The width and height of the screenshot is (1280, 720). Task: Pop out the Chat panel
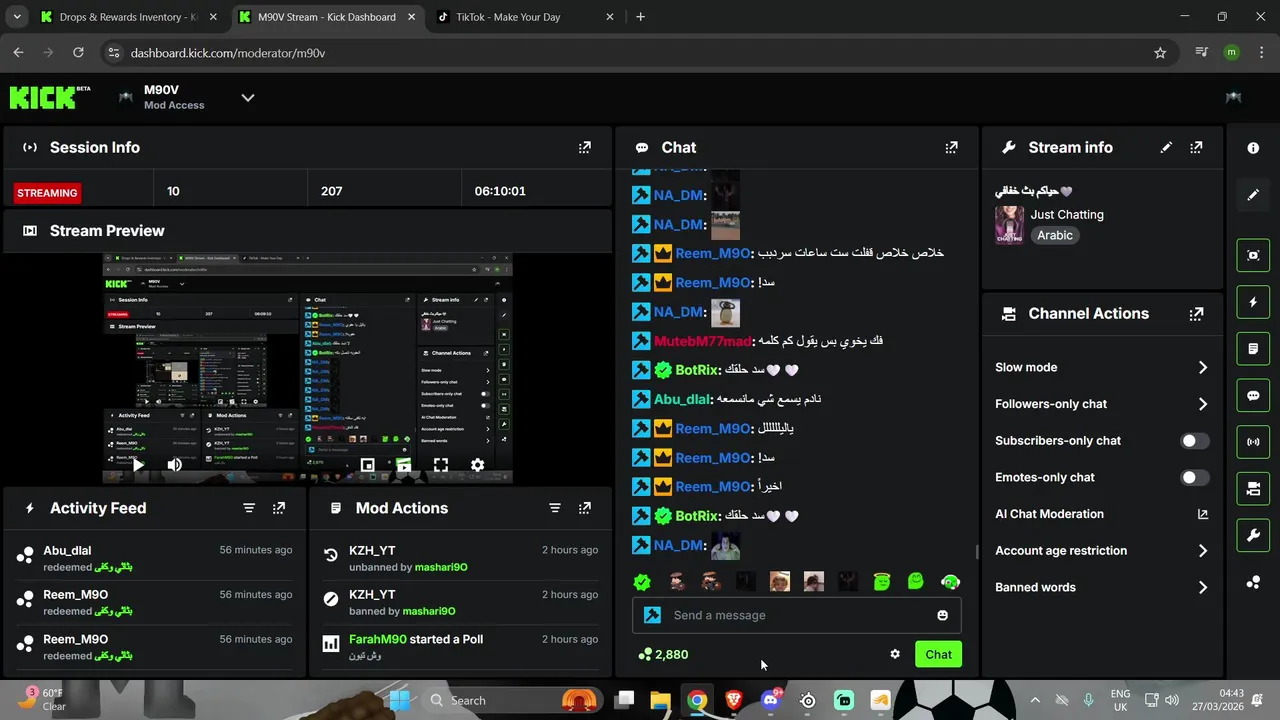coord(951,147)
